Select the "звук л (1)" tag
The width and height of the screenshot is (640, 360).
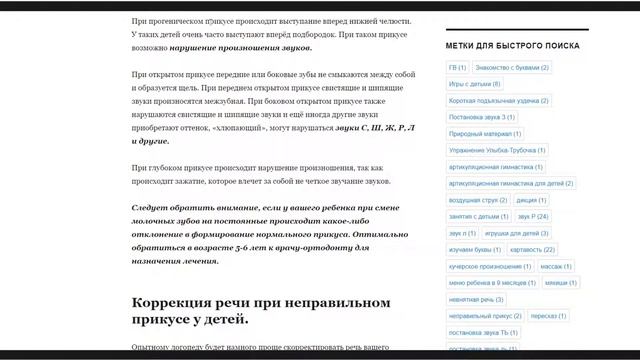[x=462, y=233]
